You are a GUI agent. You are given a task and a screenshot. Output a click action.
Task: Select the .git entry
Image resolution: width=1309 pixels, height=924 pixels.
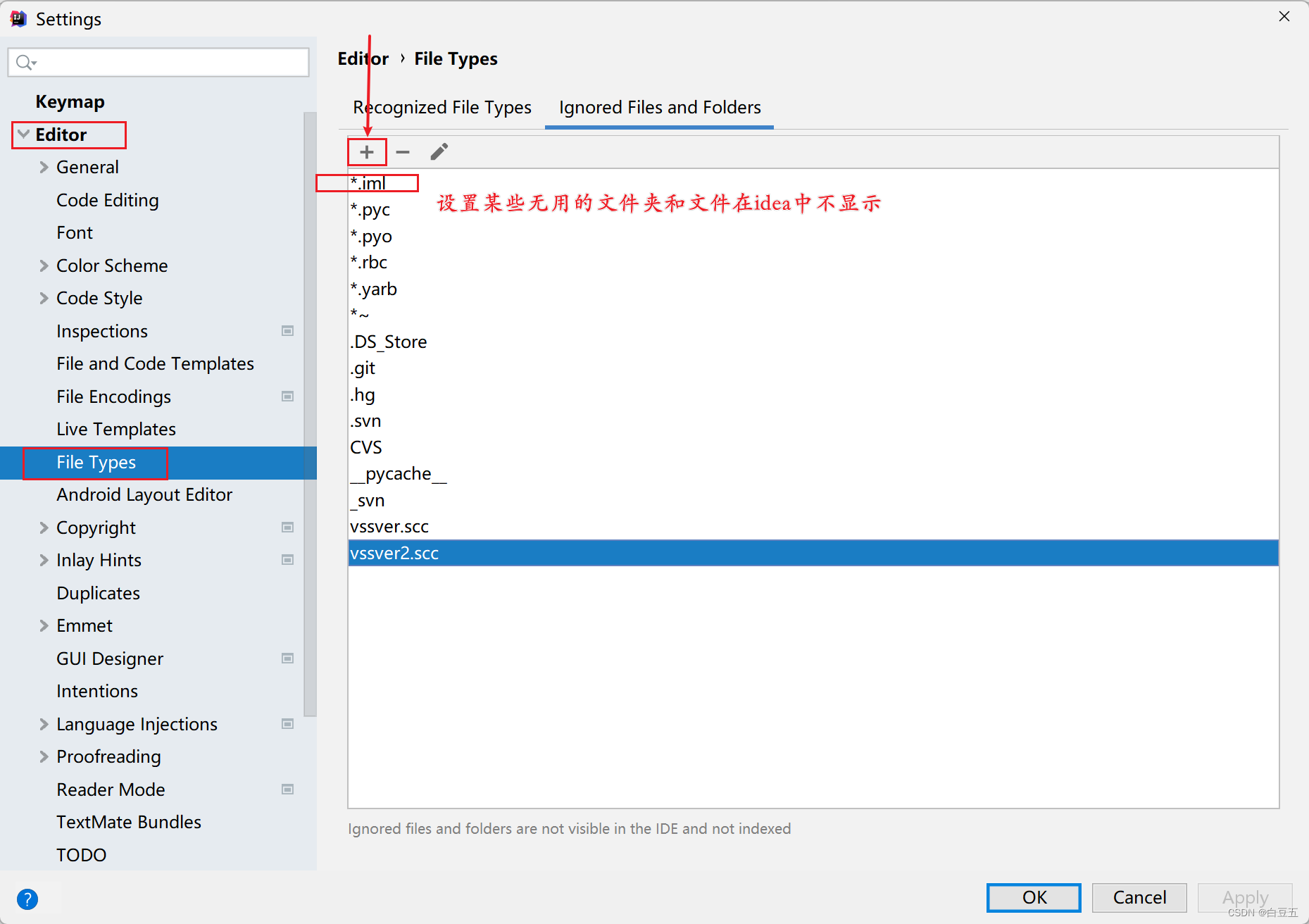[813, 368]
